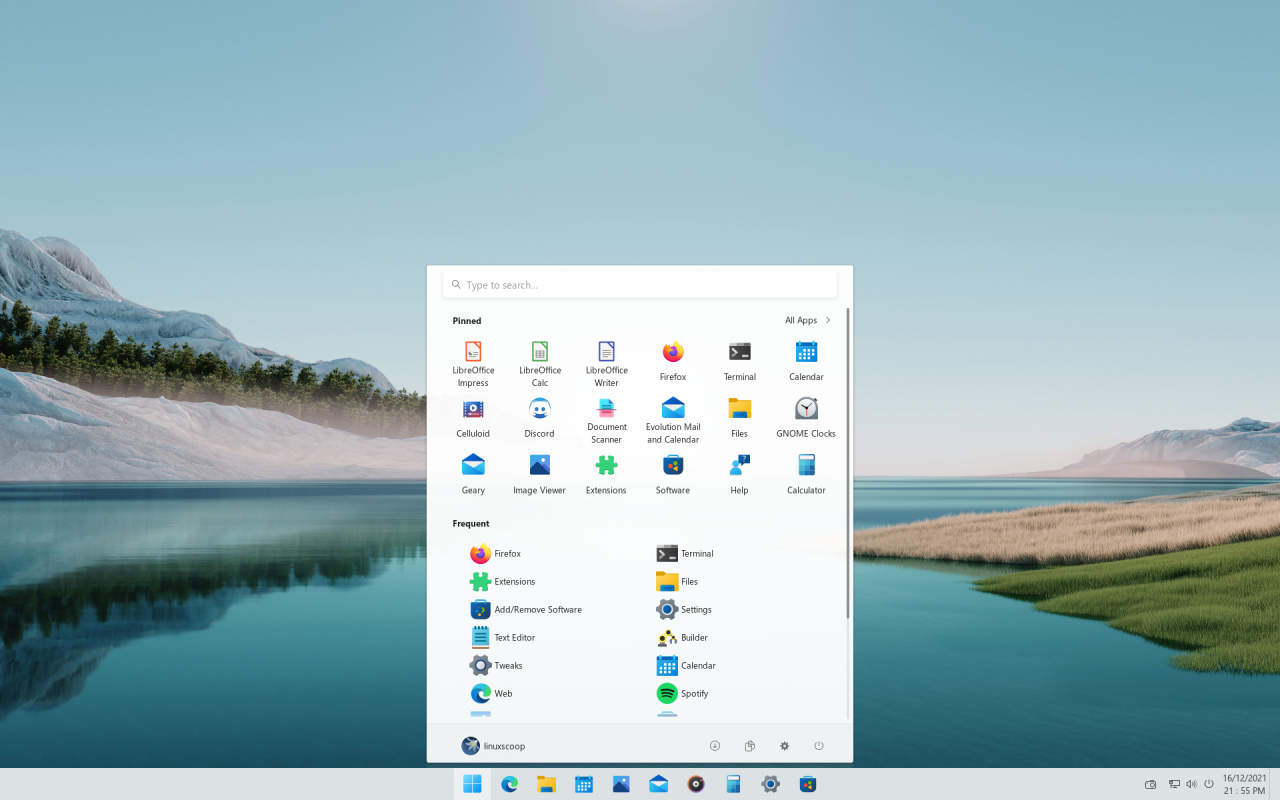Launch Calculator from Pinned apps
Viewport: 1280px width, 800px height.
pyautogui.click(x=806, y=476)
